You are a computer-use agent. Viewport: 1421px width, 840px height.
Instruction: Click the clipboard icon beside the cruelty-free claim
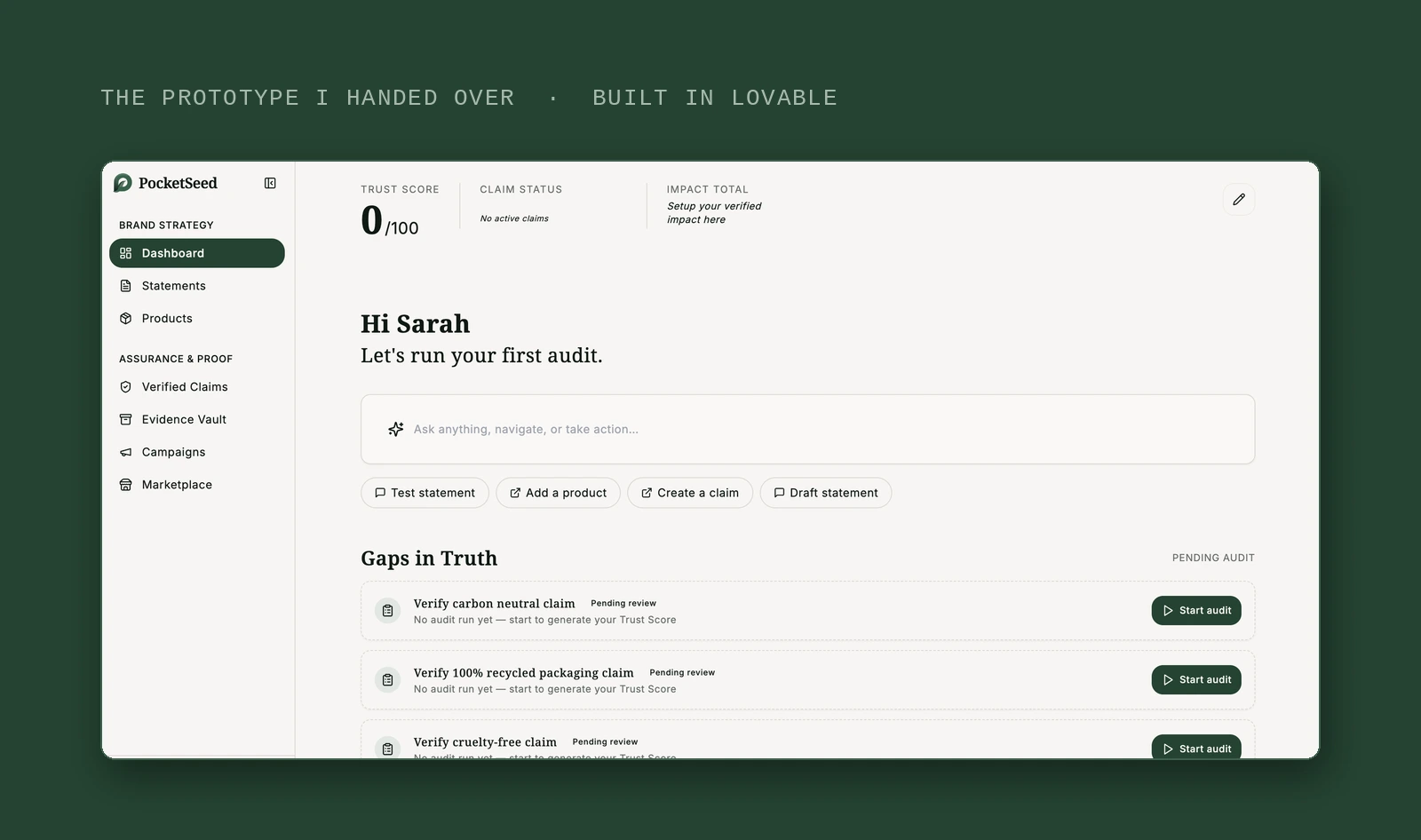tap(387, 749)
